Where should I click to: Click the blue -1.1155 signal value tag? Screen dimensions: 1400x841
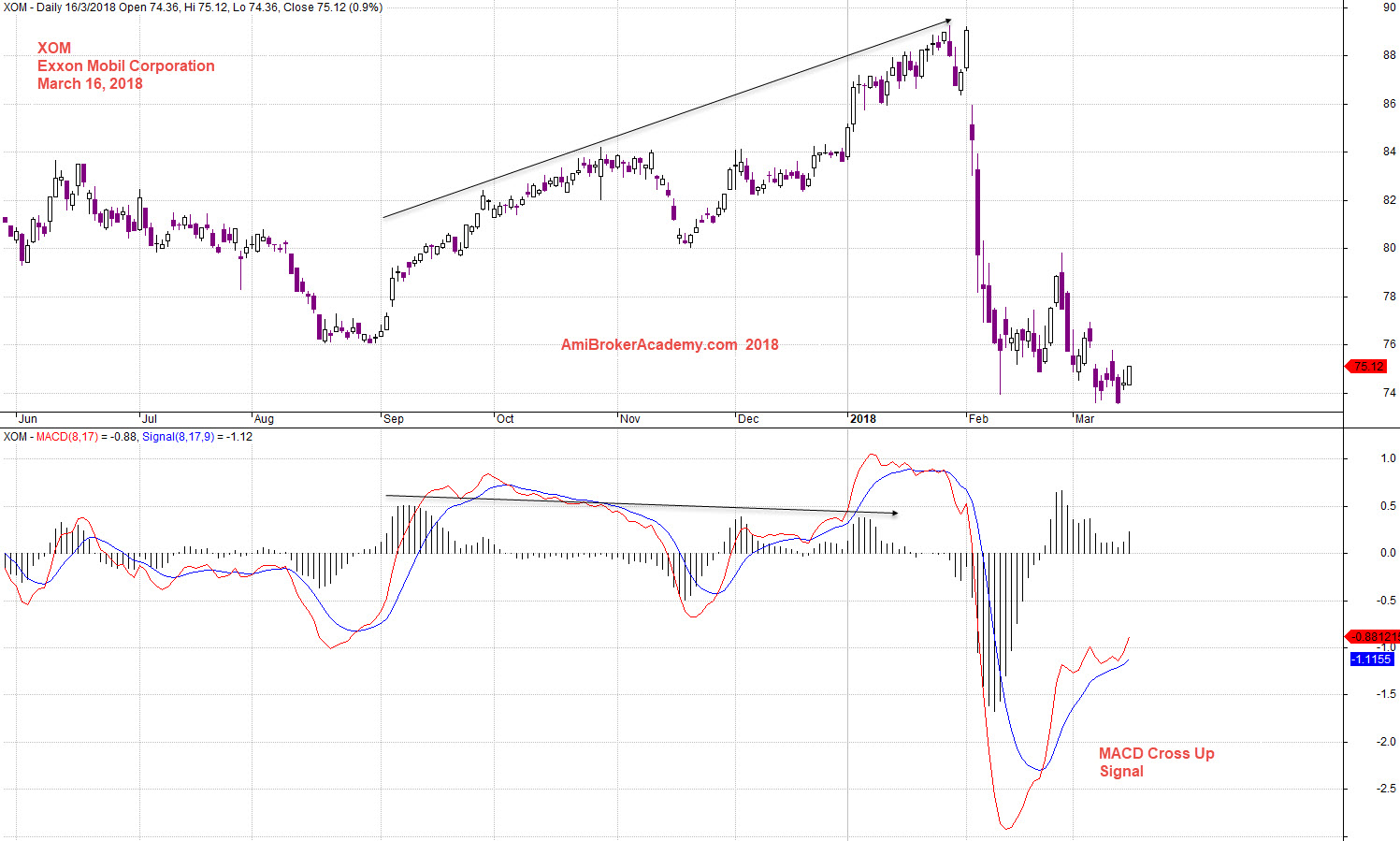point(1372,660)
